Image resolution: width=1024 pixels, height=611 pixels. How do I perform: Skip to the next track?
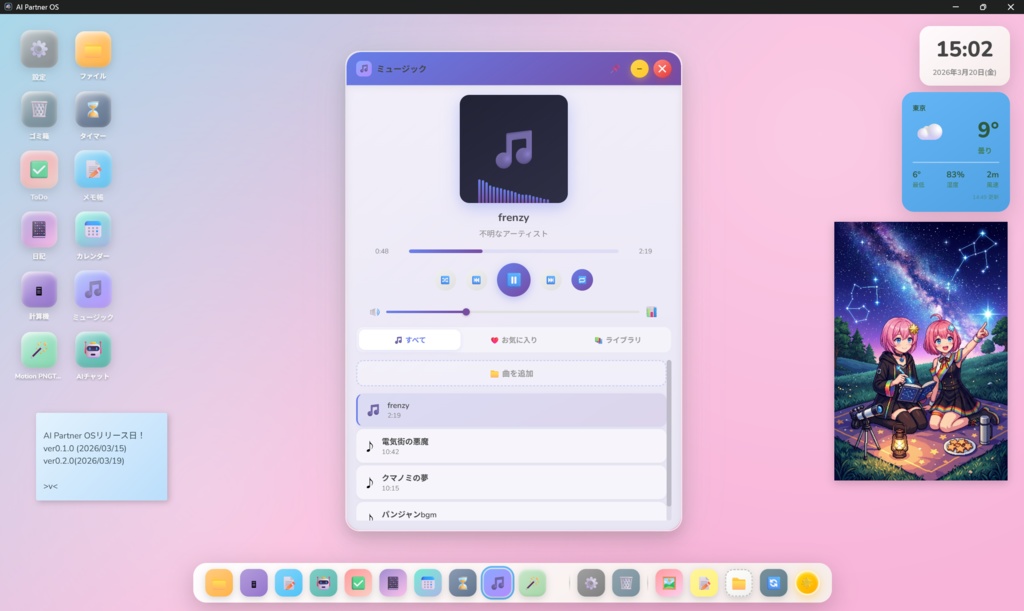click(551, 280)
